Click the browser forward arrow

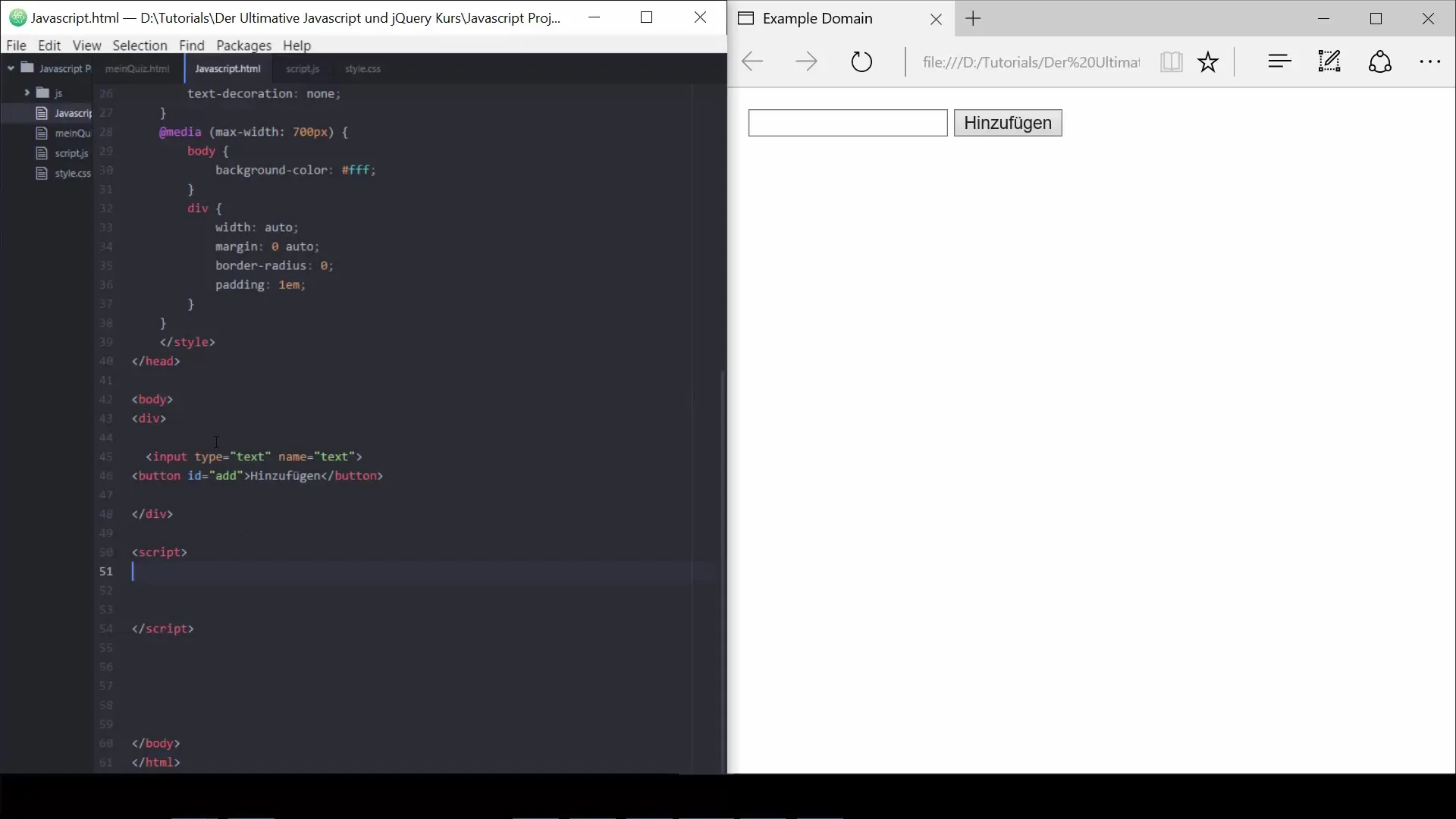806,62
